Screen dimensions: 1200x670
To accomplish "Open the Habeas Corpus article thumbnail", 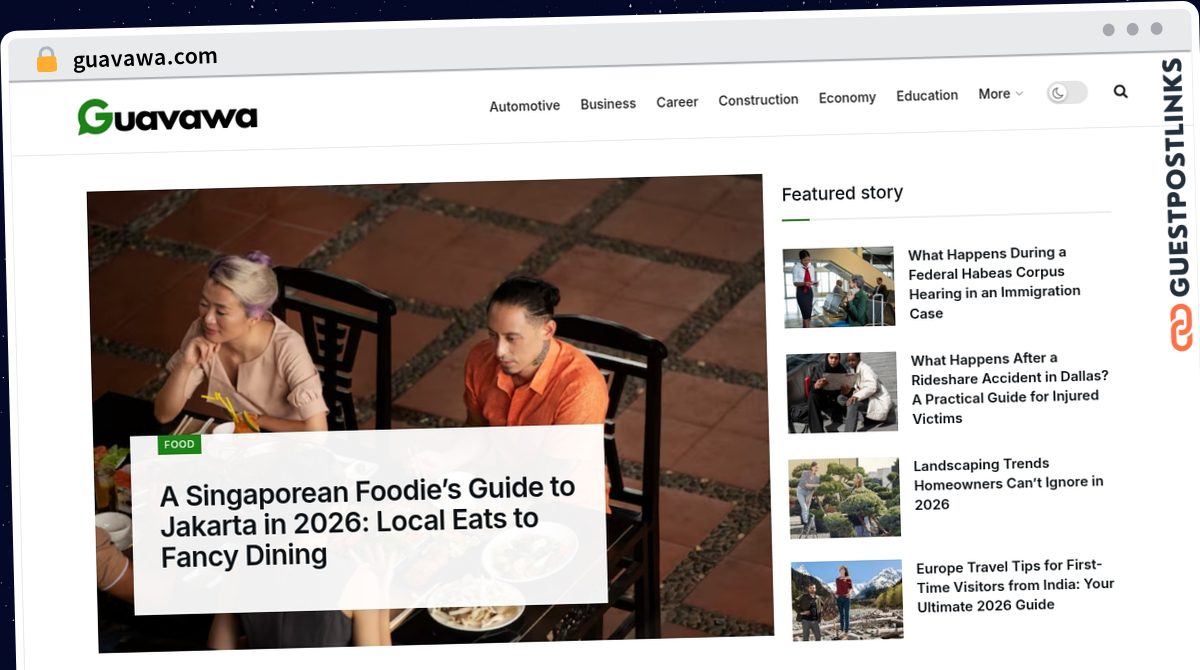I will click(839, 287).
